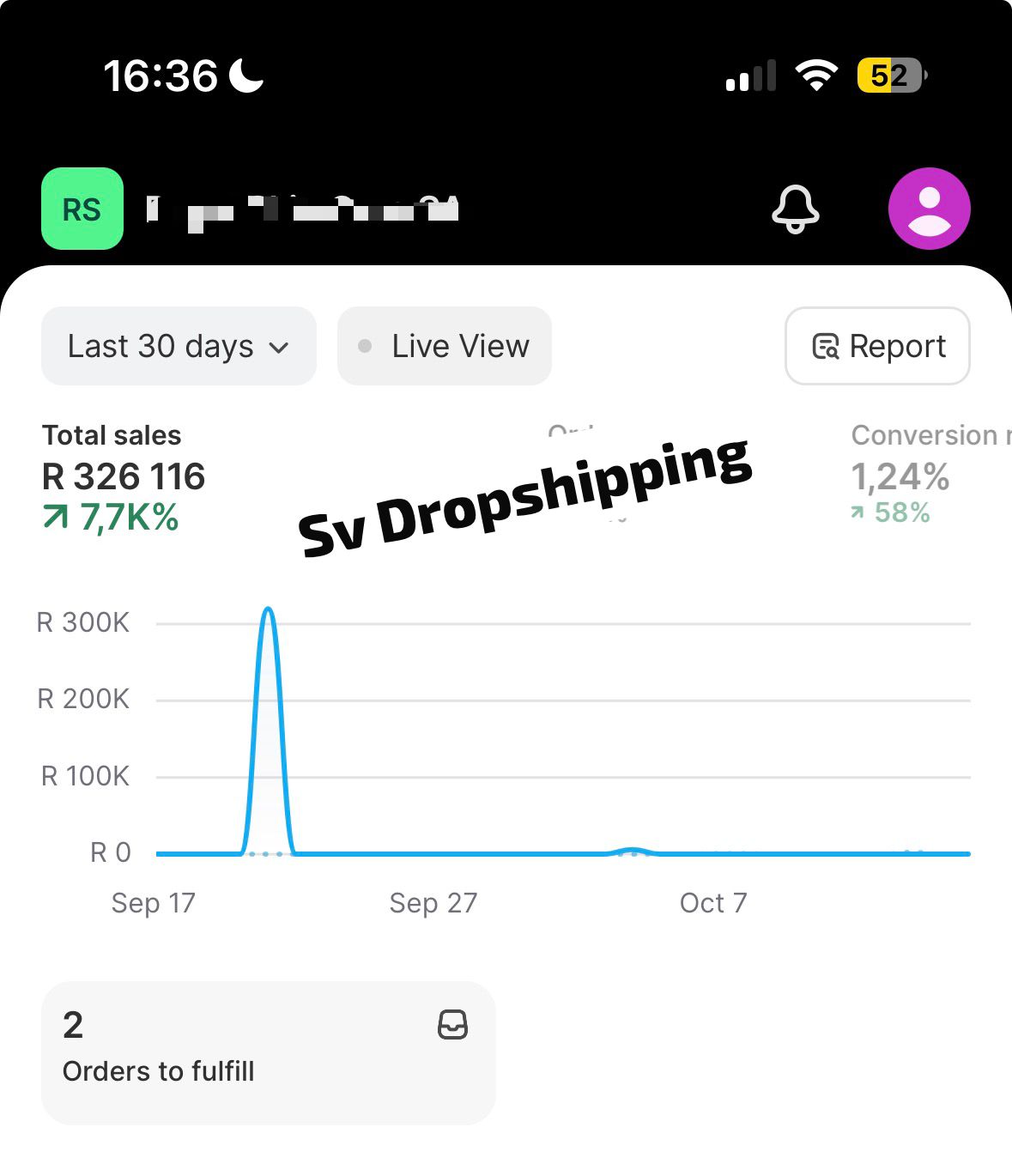Tap the Wi-Fi status icon
Screen dimensions: 1012x1176
point(816,76)
